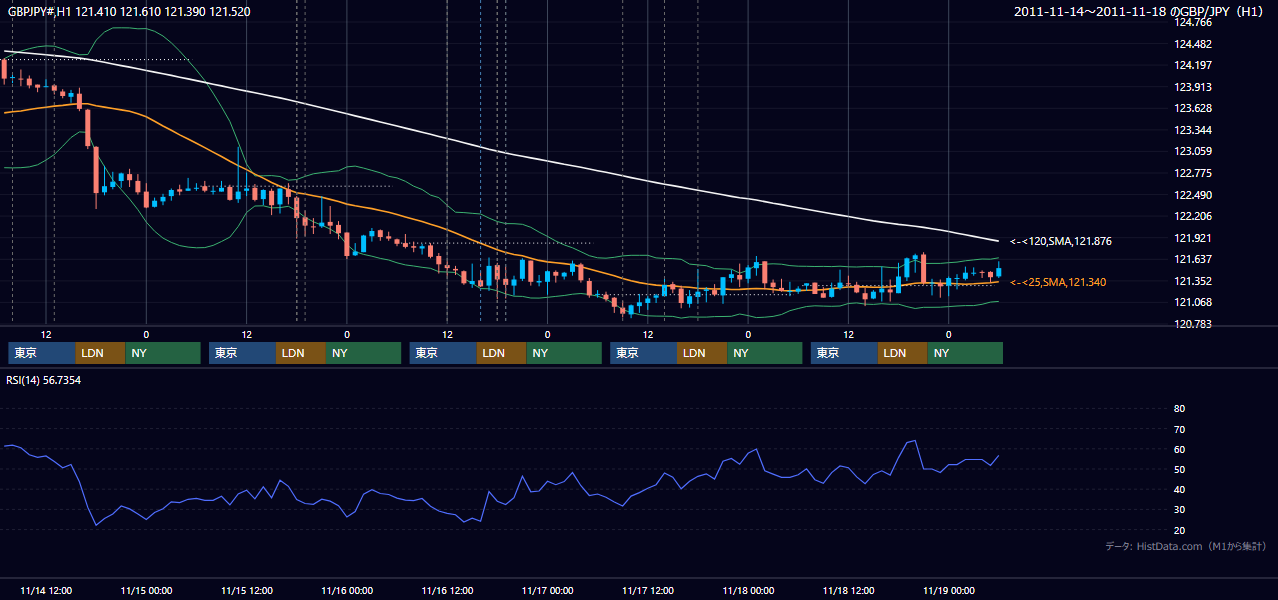Select the 11/15 00:00 time axis label
Screen dimensions: 1278x600
coord(146,590)
